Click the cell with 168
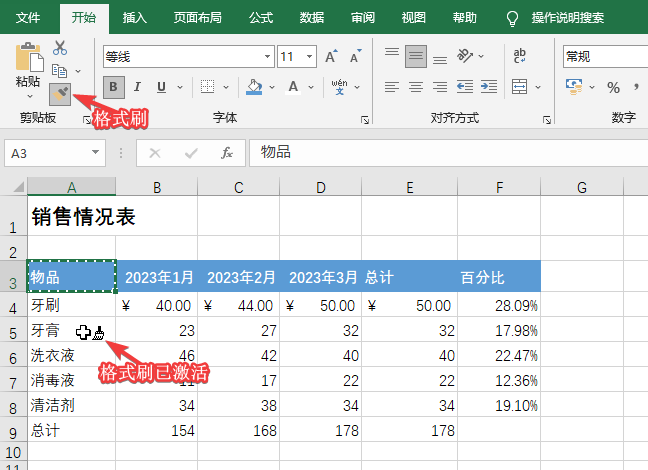The height and width of the screenshot is (470, 648). coord(238,430)
